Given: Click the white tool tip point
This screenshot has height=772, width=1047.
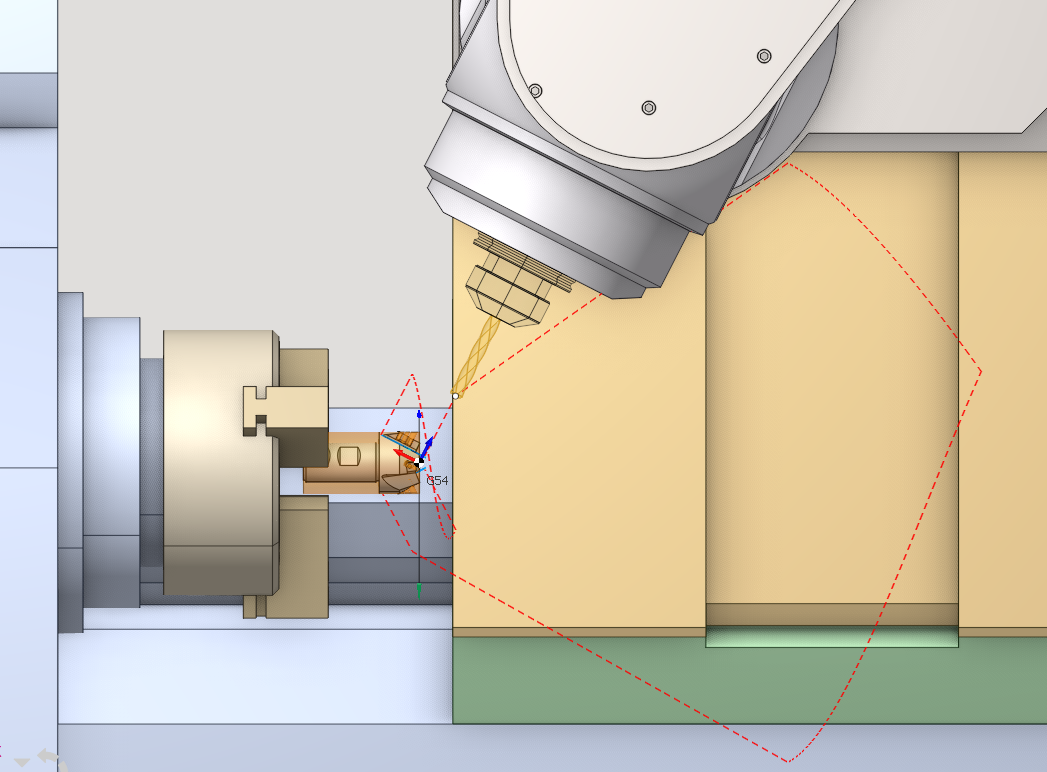Looking at the screenshot, I should pos(455,396).
